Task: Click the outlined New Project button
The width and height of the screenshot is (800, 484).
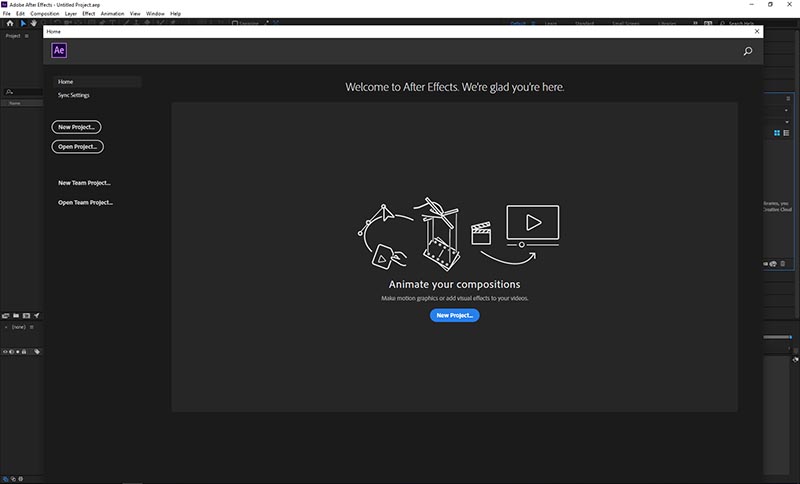Action: (x=77, y=127)
